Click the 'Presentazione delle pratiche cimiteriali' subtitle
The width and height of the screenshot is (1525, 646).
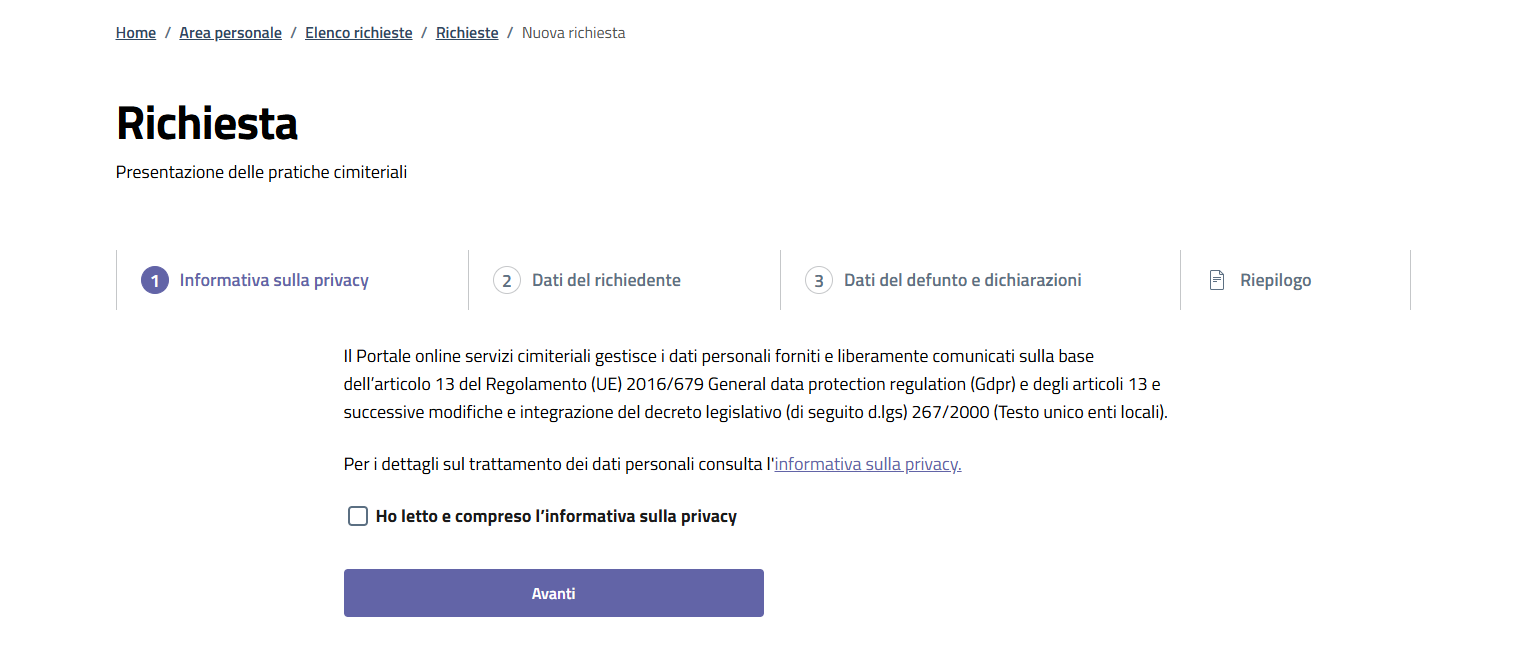tap(260, 171)
